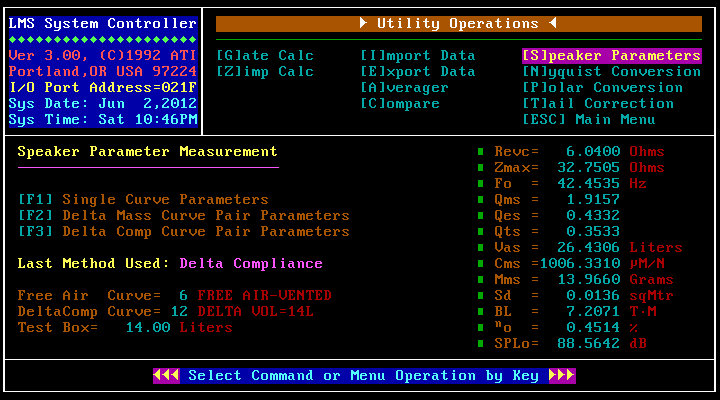The height and width of the screenshot is (400, 720).
Task: Click the Delta Compliance method text
Action: 251,264
